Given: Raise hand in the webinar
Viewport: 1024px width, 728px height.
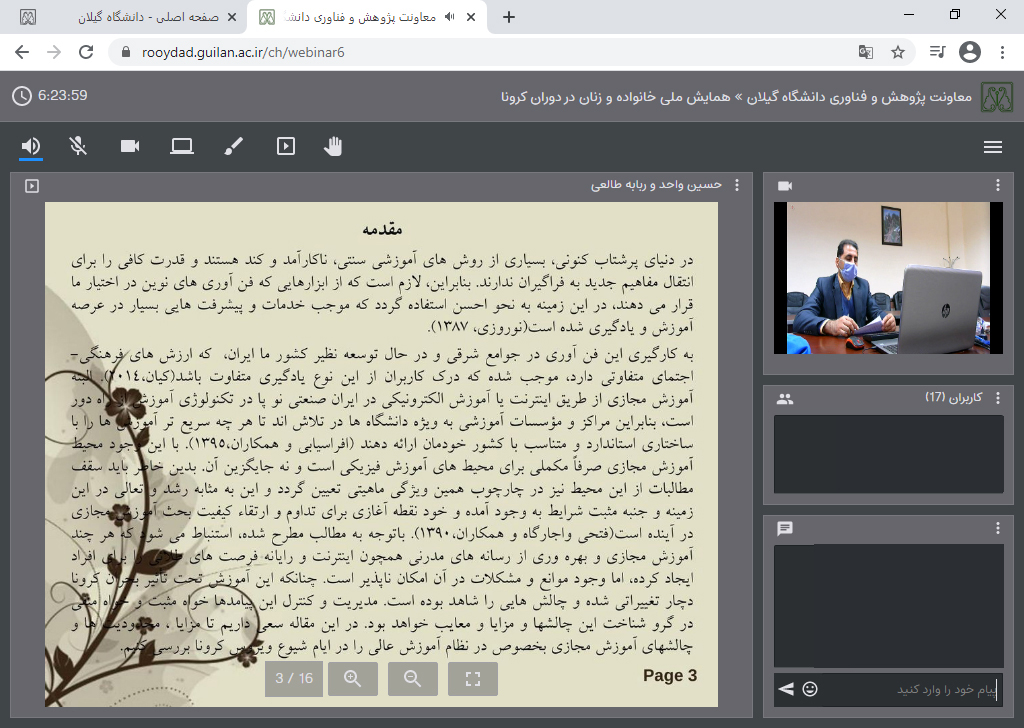Looking at the screenshot, I should point(333,147).
